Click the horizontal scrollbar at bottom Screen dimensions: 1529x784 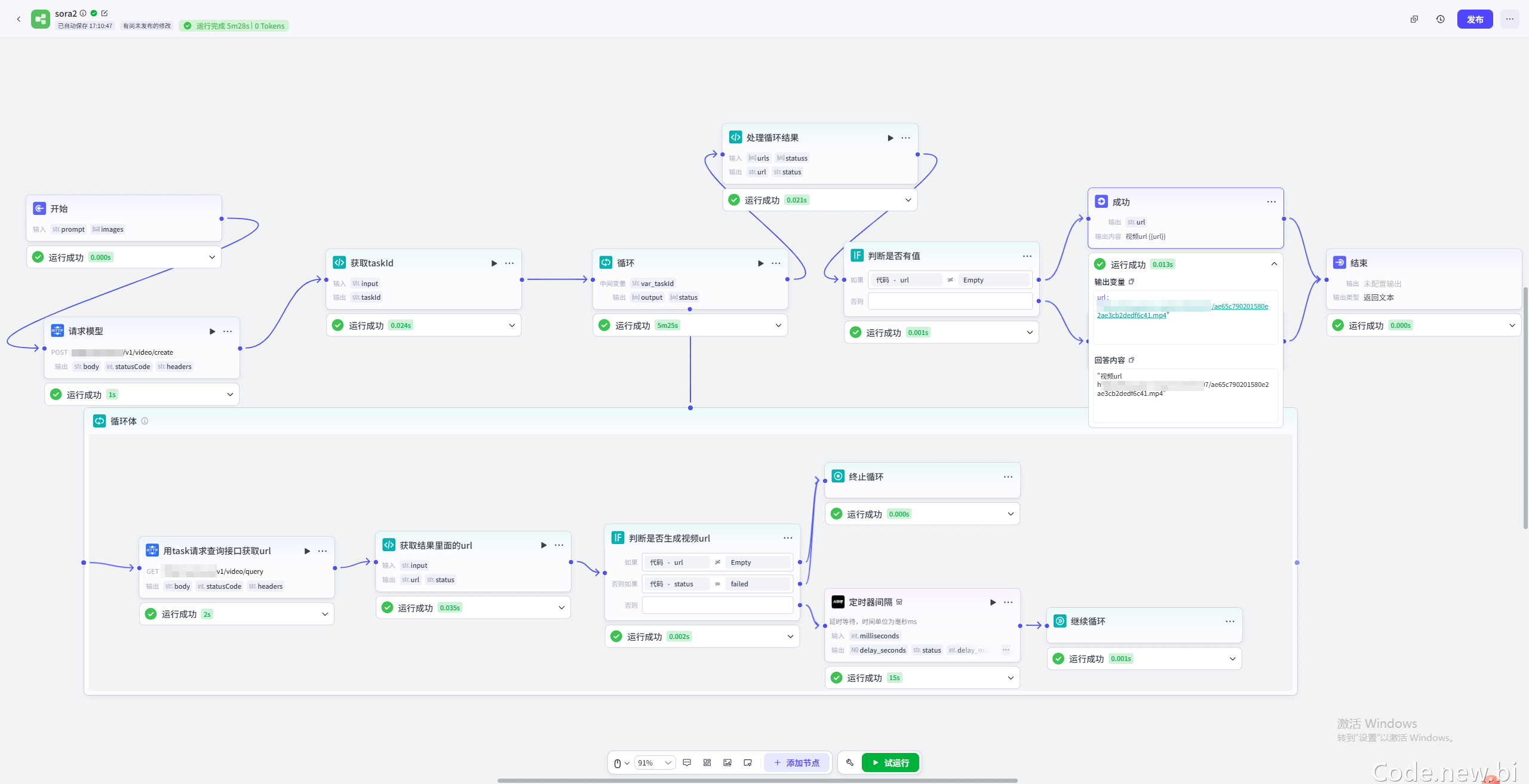757,780
